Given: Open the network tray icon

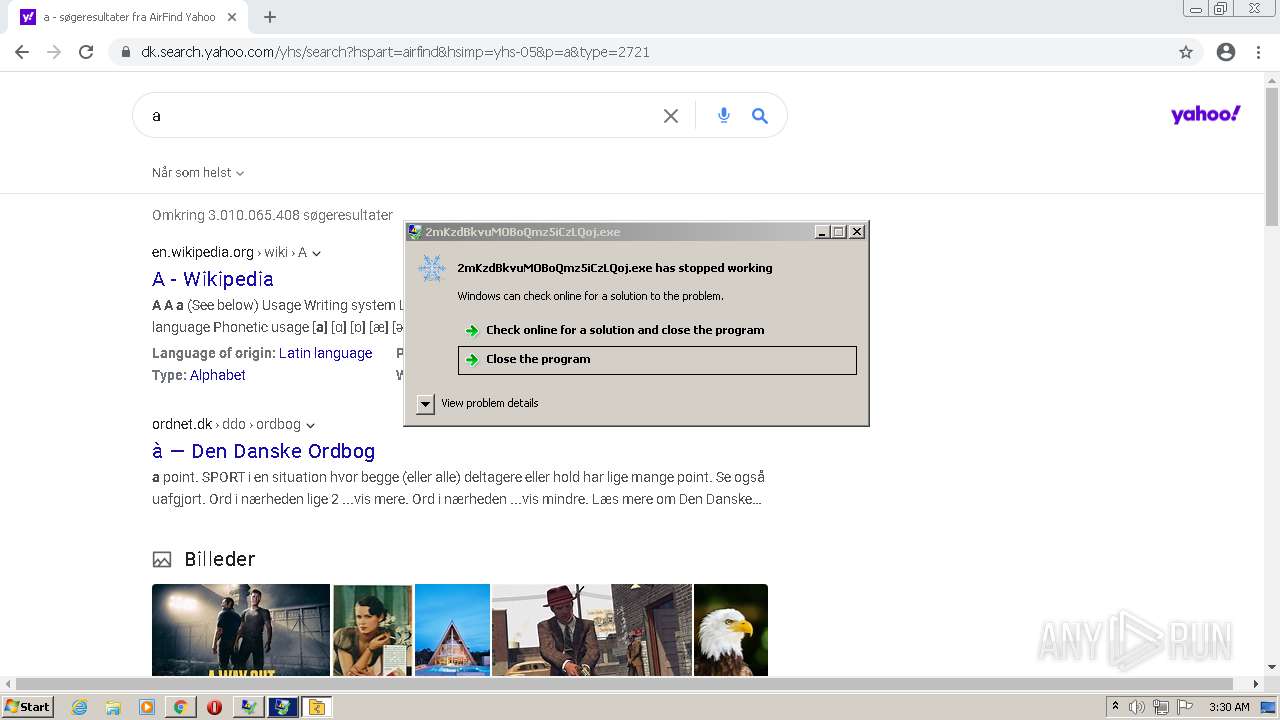Looking at the screenshot, I should (x=1160, y=707).
